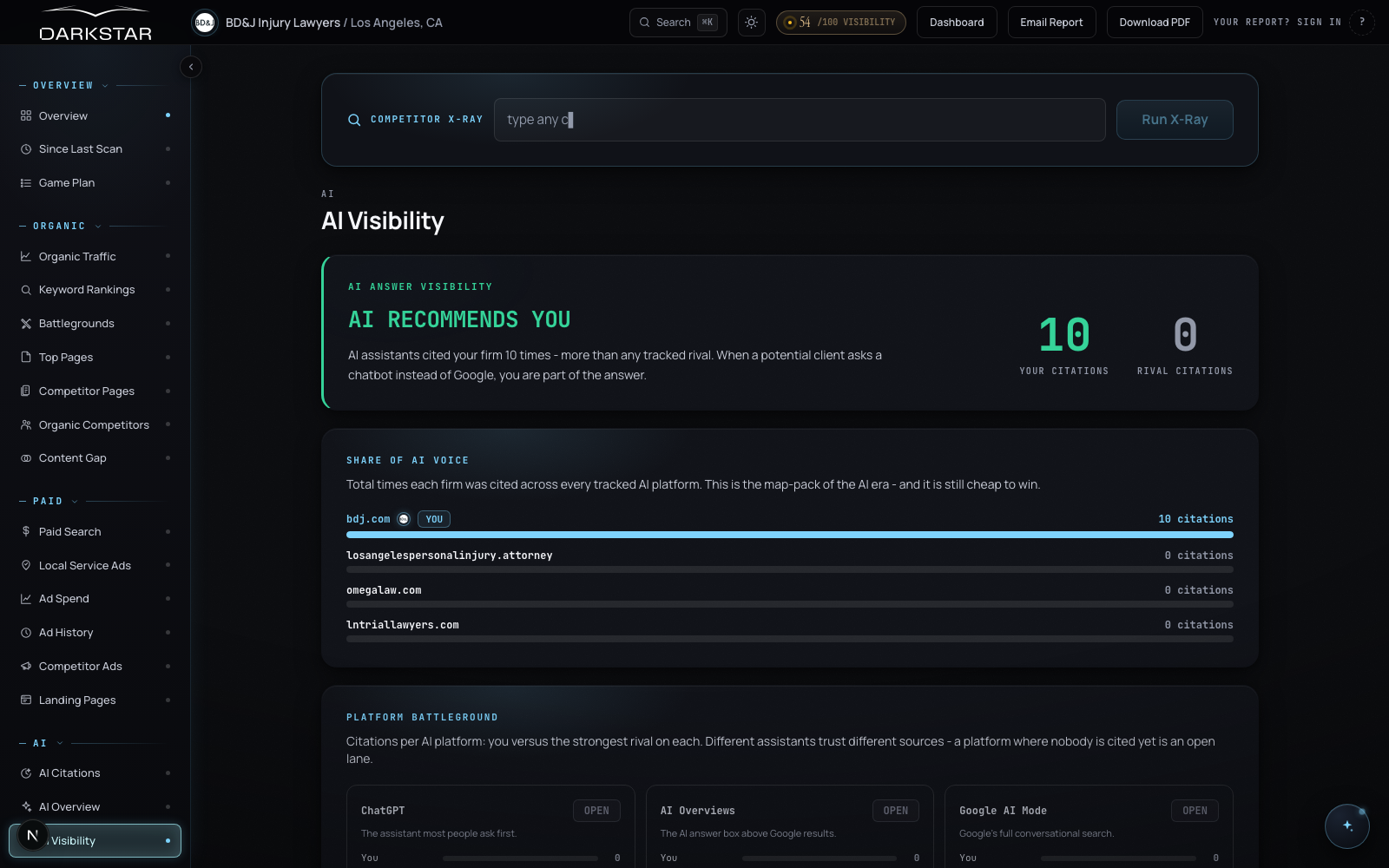The width and height of the screenshot is (1389, 868).
Task: Click the Your Report? Sign In link
Action: pyautogui.click(x=1277, y=23)
